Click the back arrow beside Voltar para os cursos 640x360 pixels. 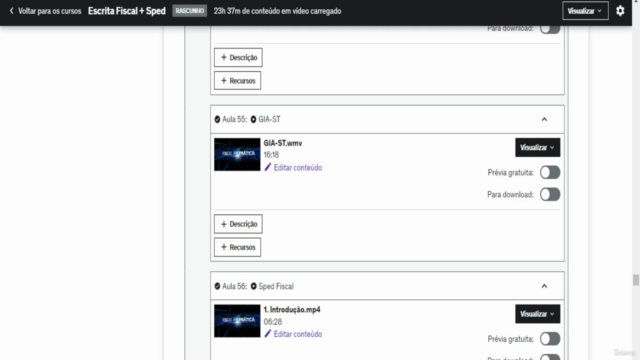(x=11, y=11)
